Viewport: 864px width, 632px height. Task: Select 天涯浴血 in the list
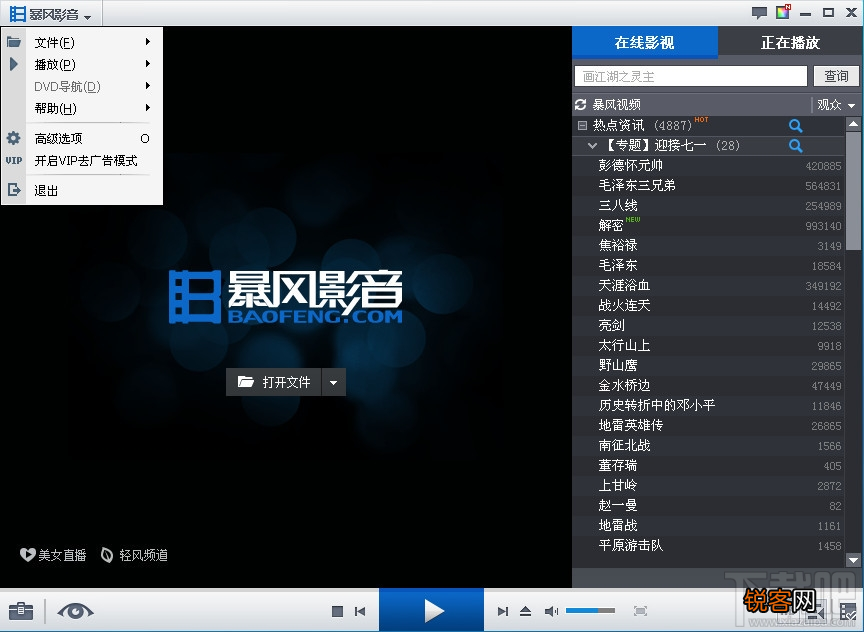pos(709,285)
